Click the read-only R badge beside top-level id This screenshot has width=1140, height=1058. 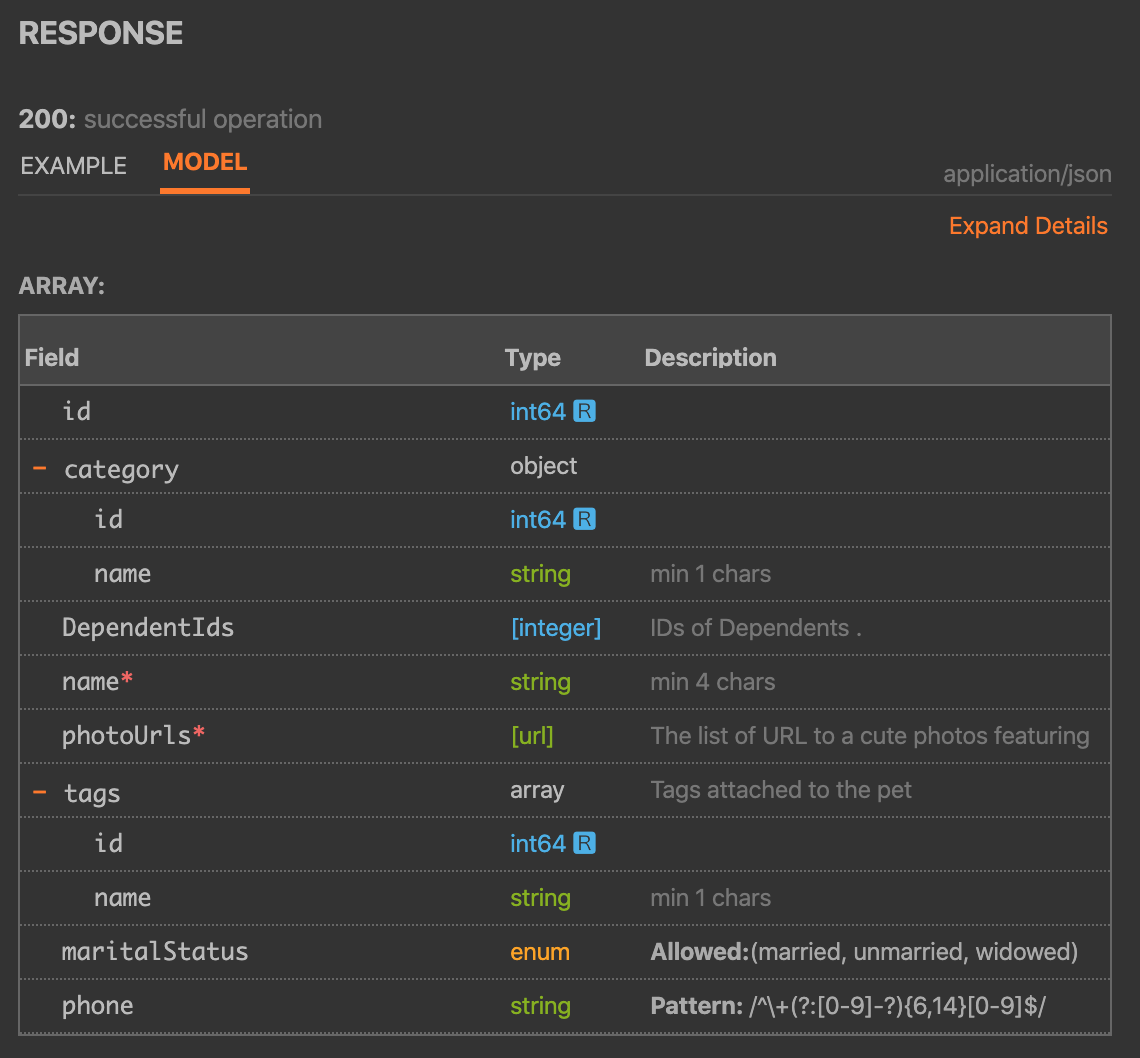click(585, 411)
